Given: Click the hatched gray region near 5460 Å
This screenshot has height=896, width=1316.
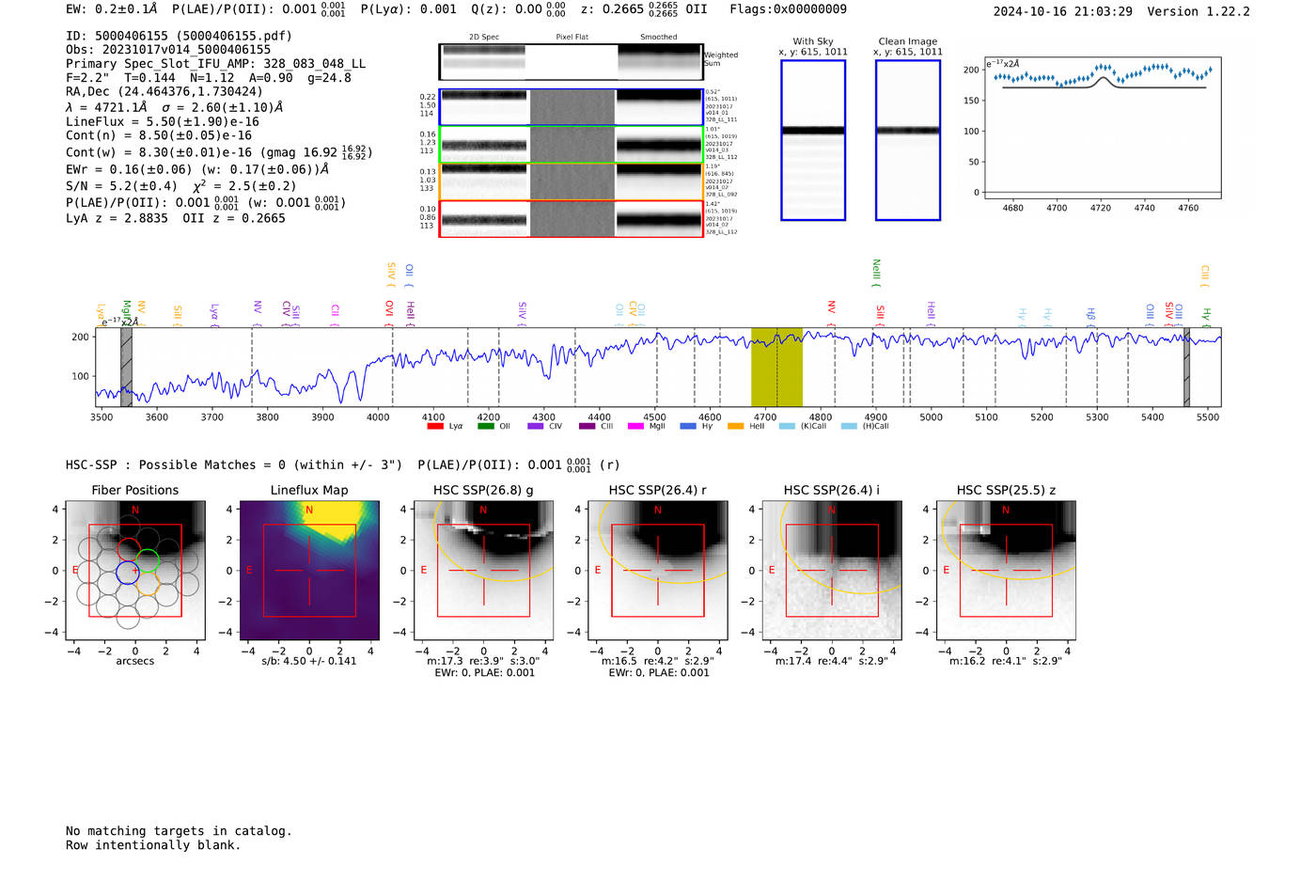Looking at the screenshot, I should pyautogui.click(x=1186, y=367).
